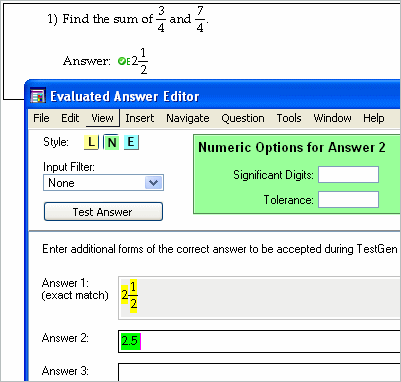
Task: Select the yellow L style button
Action: [x=91, y=143]
